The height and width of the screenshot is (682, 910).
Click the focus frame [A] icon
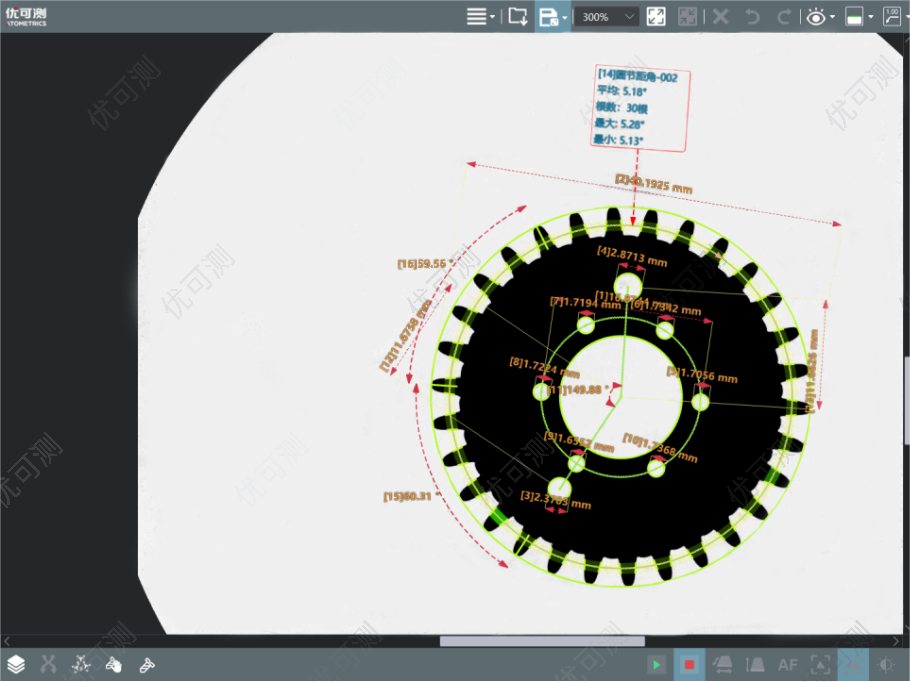pyautogui.click(x=820, y=665)
